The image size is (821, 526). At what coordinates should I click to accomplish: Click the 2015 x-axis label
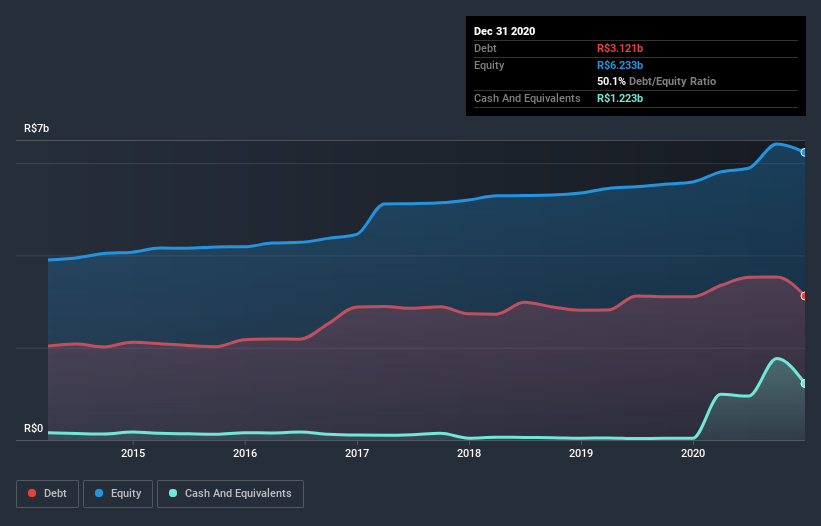(133, 453)
